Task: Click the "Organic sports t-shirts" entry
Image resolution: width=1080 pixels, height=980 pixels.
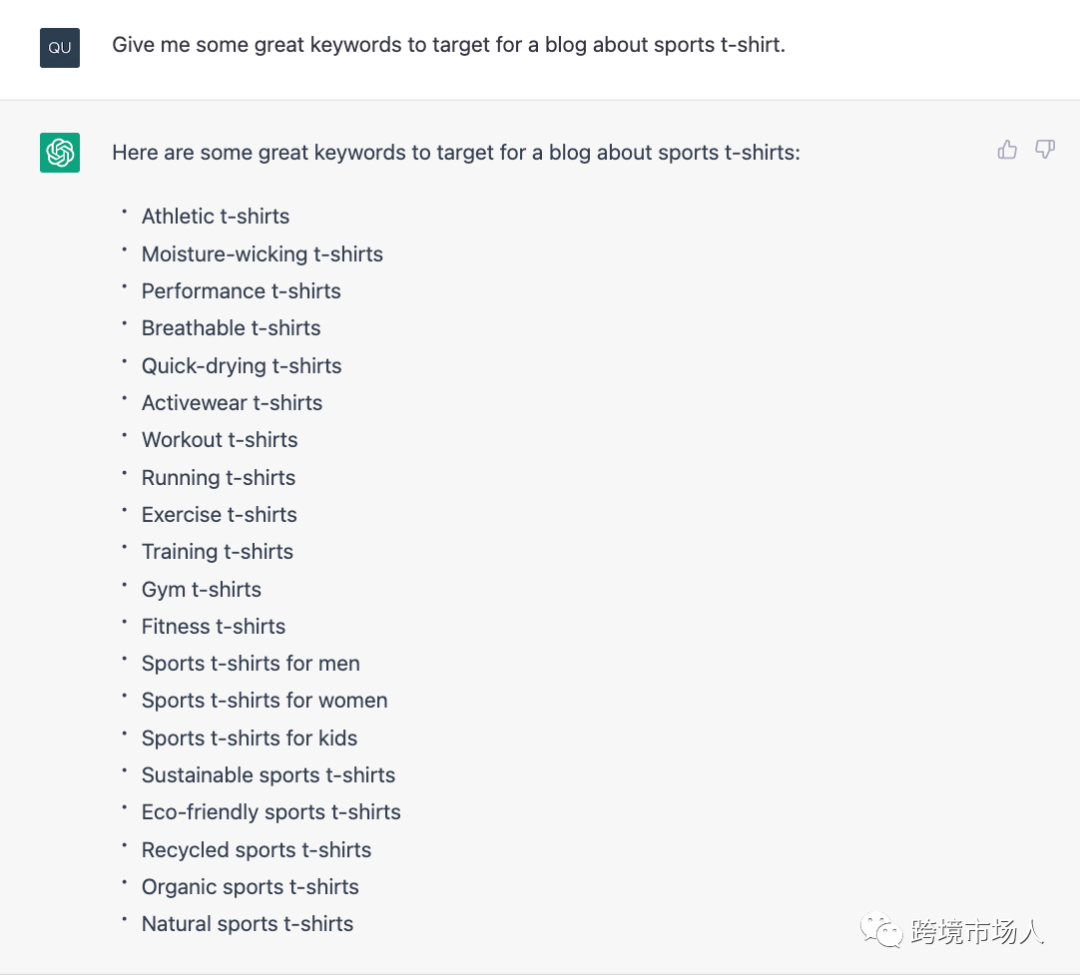Action: pyautogui.click(x=250, y=887)
